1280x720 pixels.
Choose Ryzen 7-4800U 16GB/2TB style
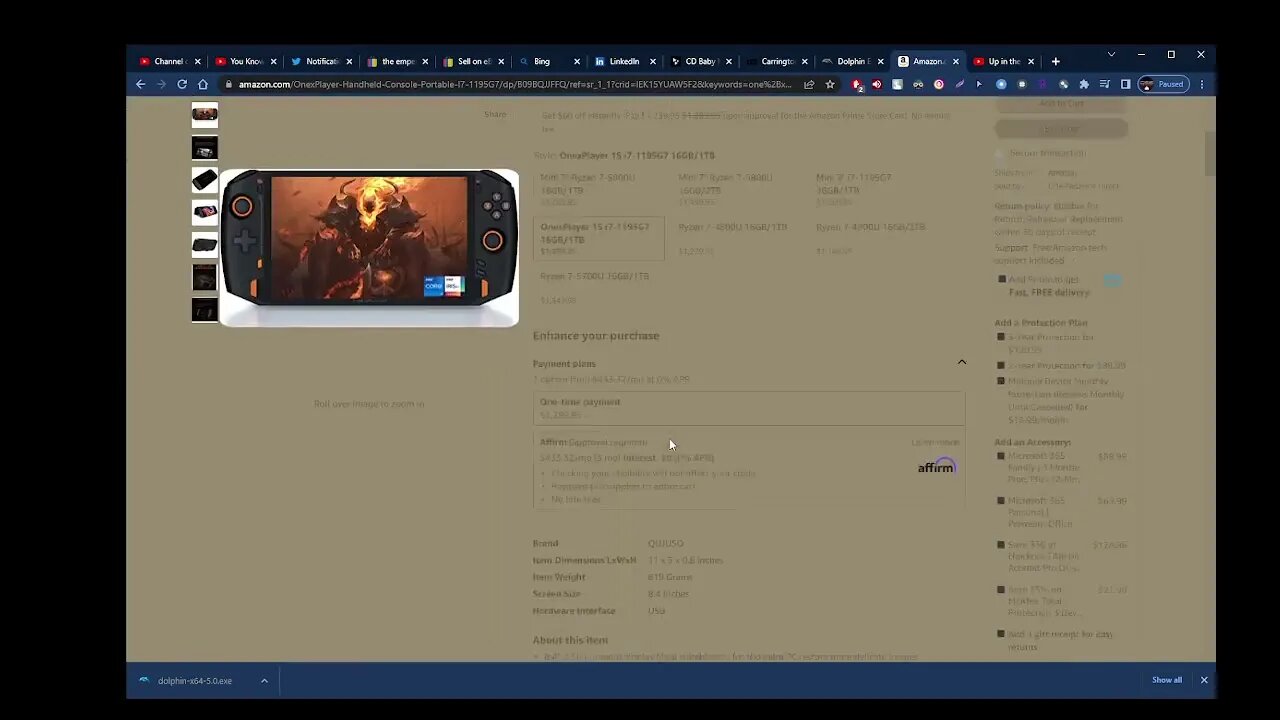(x=873, y=238)
